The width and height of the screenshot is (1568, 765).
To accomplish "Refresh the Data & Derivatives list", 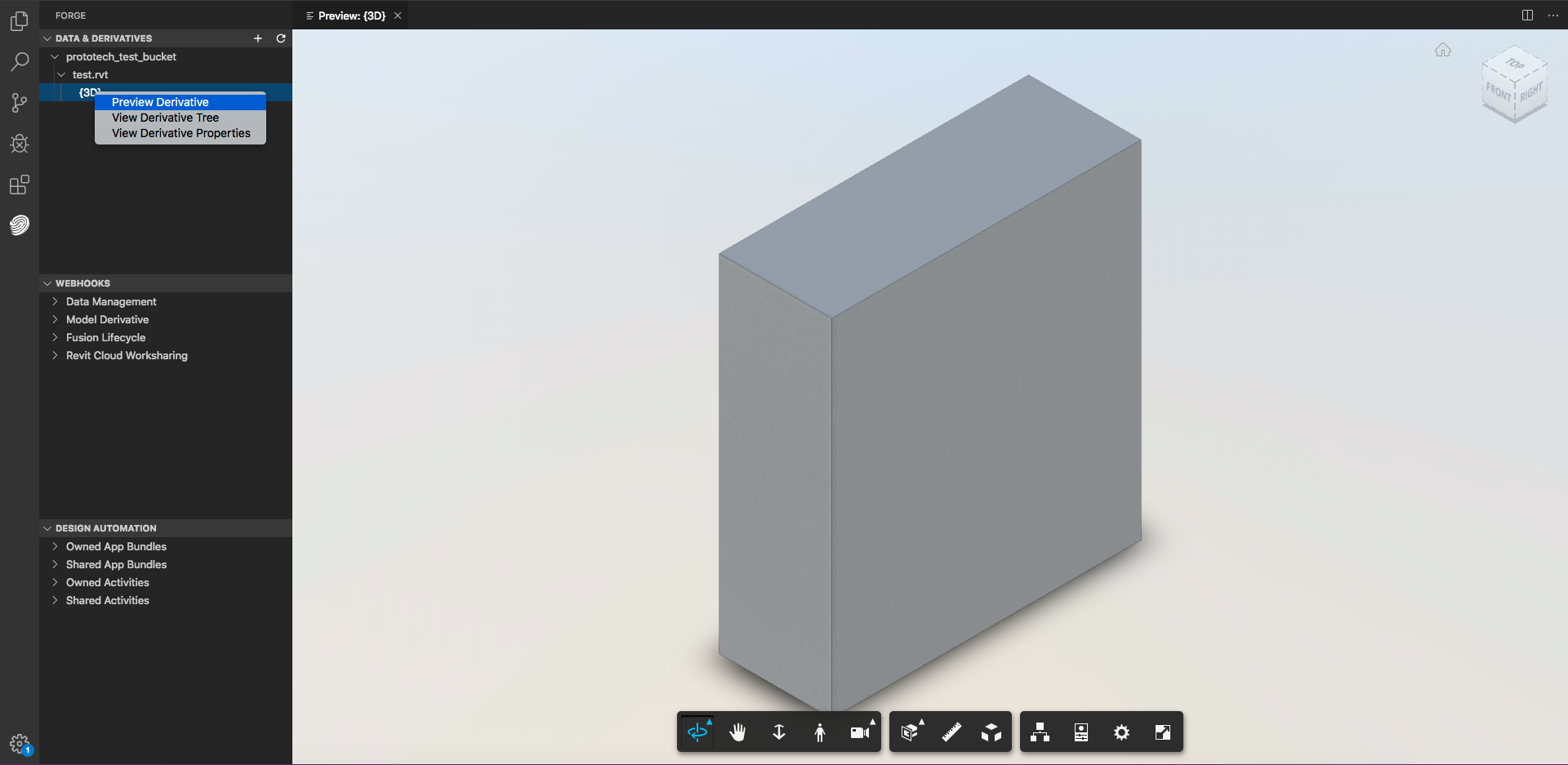I will coord(281,38).
